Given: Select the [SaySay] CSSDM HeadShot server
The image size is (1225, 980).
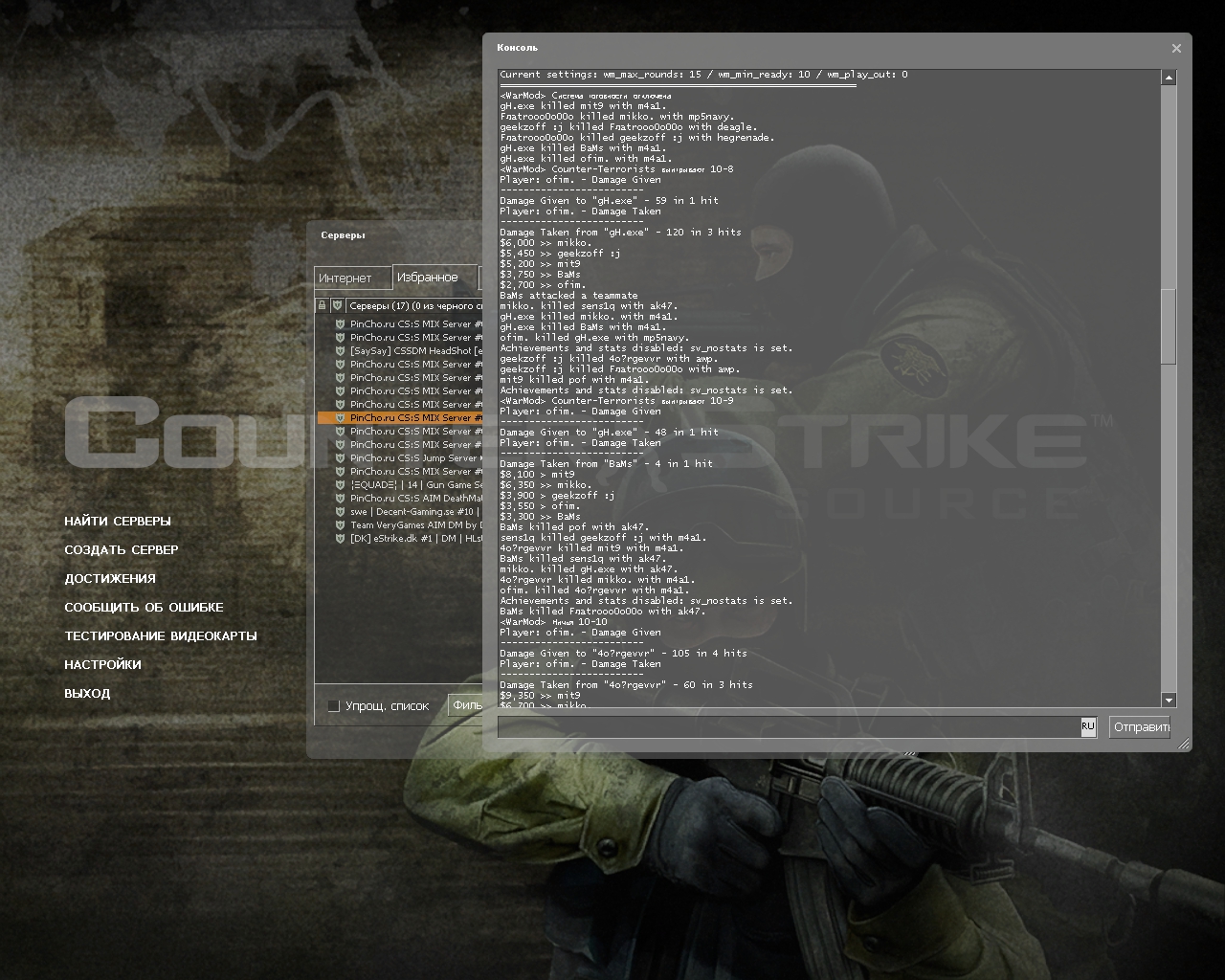Looking at the screenshot, I should [x=400, y=351].
